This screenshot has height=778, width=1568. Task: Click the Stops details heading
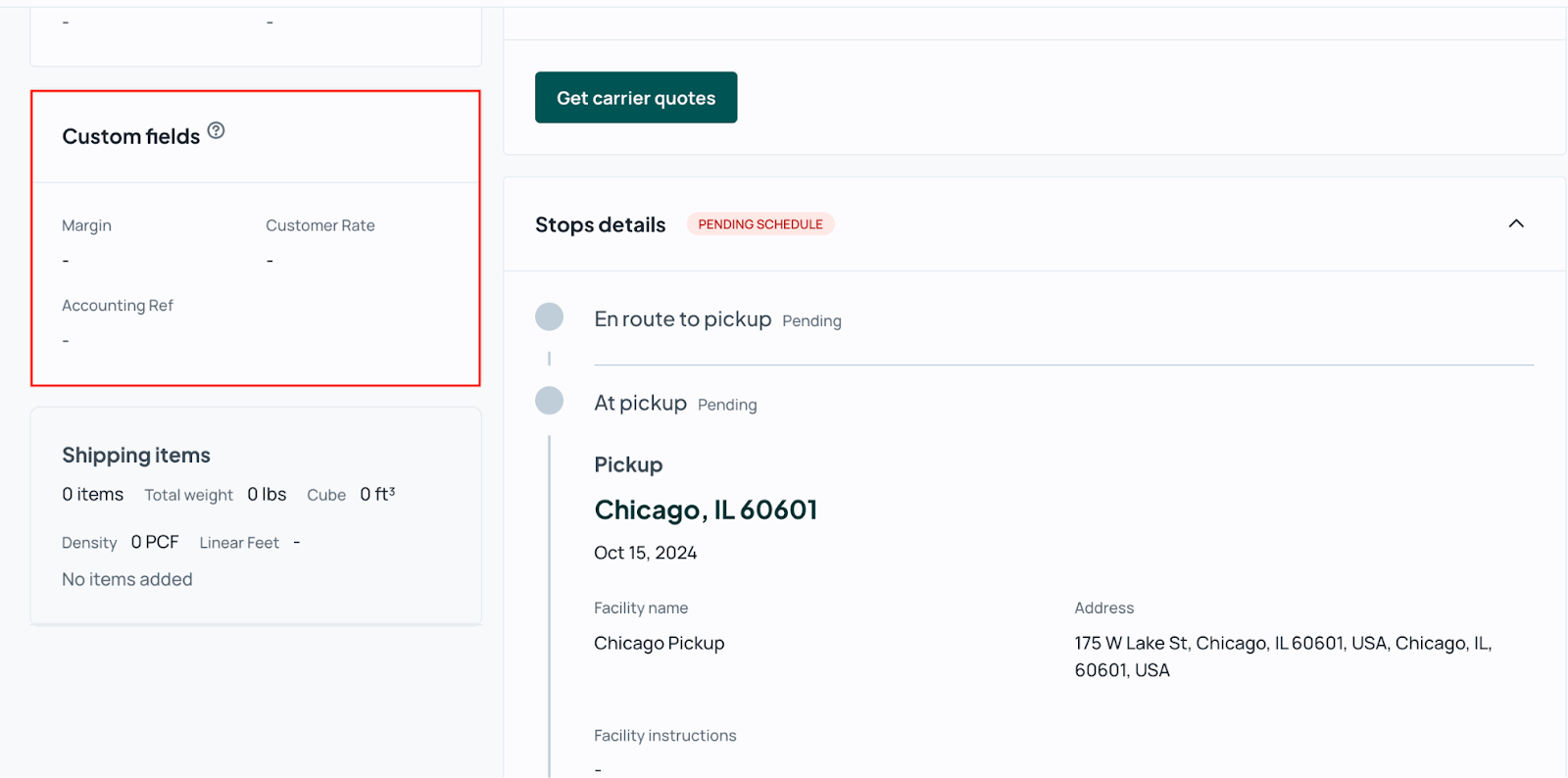pos(601,225)
